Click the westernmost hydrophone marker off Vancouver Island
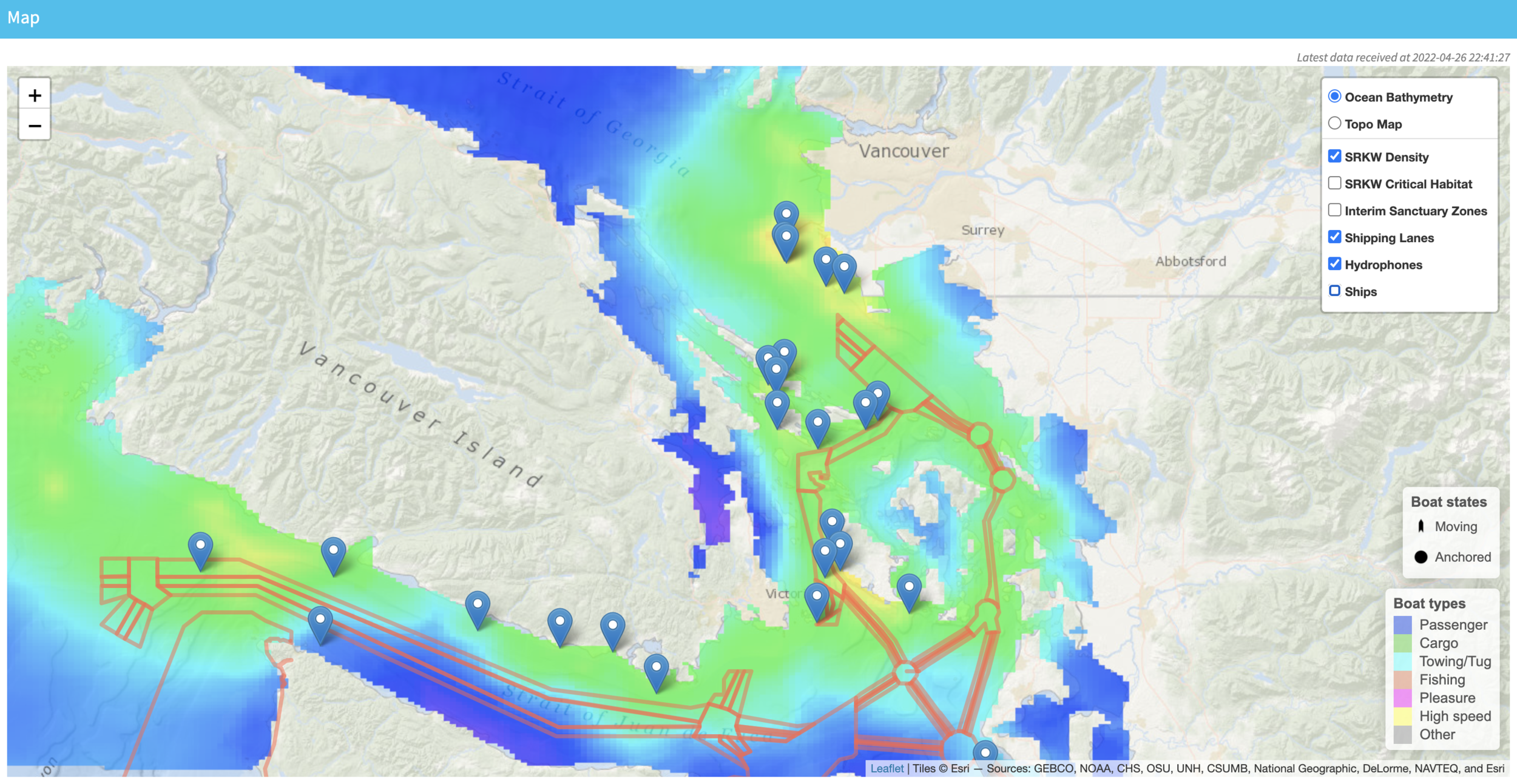 pos(200,547)
